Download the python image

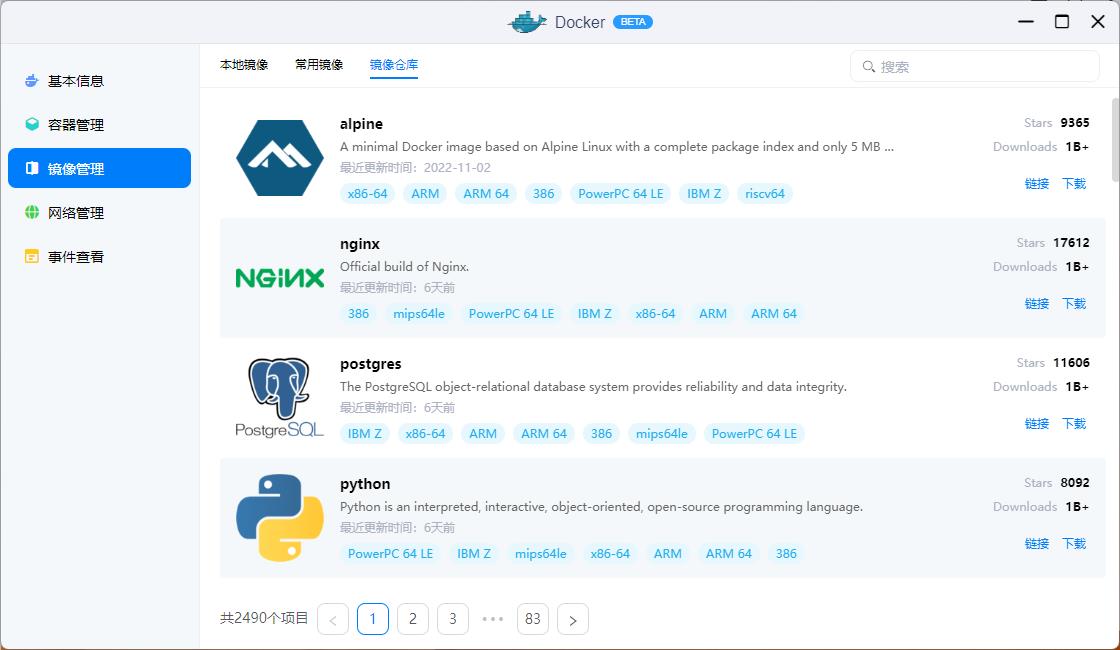(1074, 544)
